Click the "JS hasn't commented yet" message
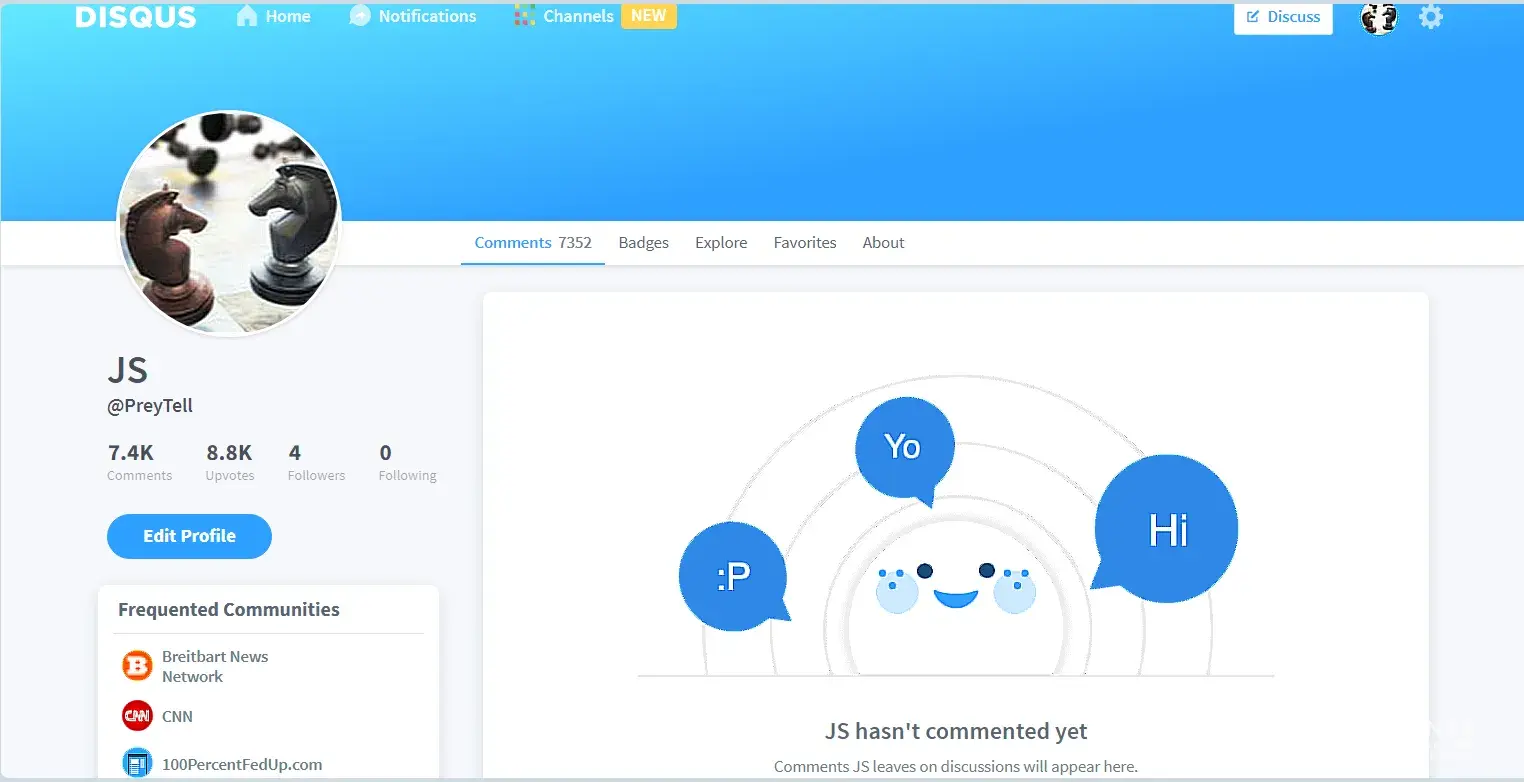This screenshot has height=782, width=1524. tap(956, 731)
